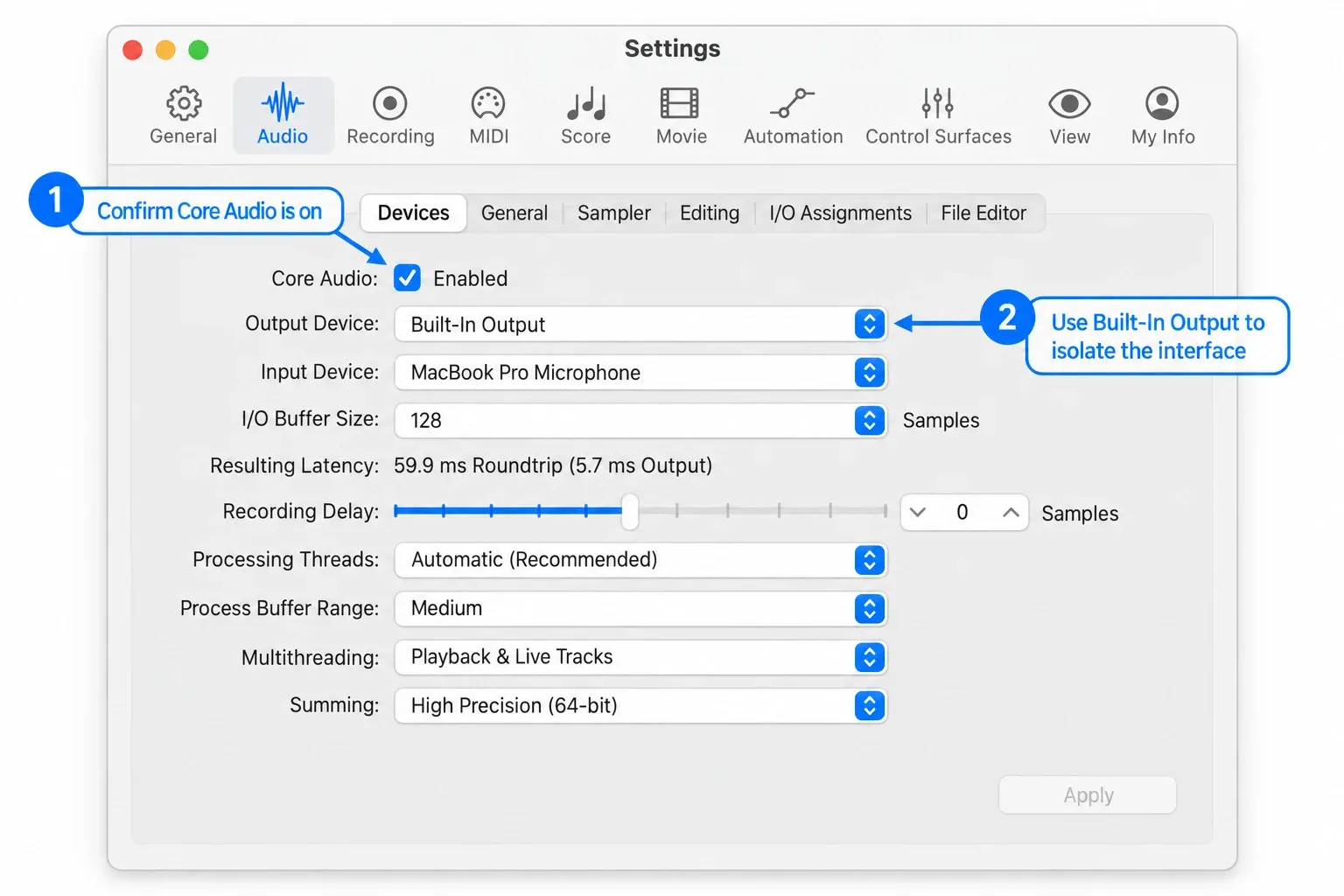
Task: Open the Output Device dropdown
Action: click(640, 325)
